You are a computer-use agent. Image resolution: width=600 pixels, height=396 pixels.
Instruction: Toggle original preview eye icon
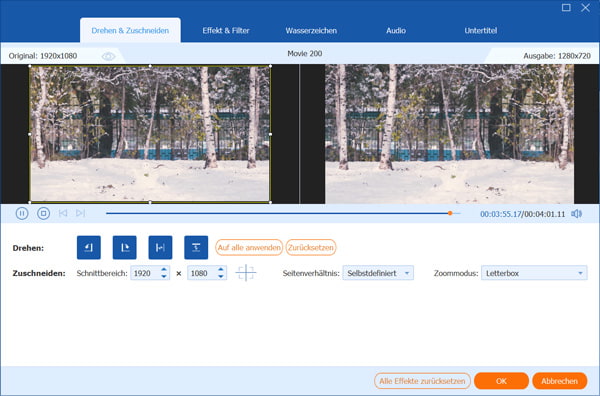point(108,56)
